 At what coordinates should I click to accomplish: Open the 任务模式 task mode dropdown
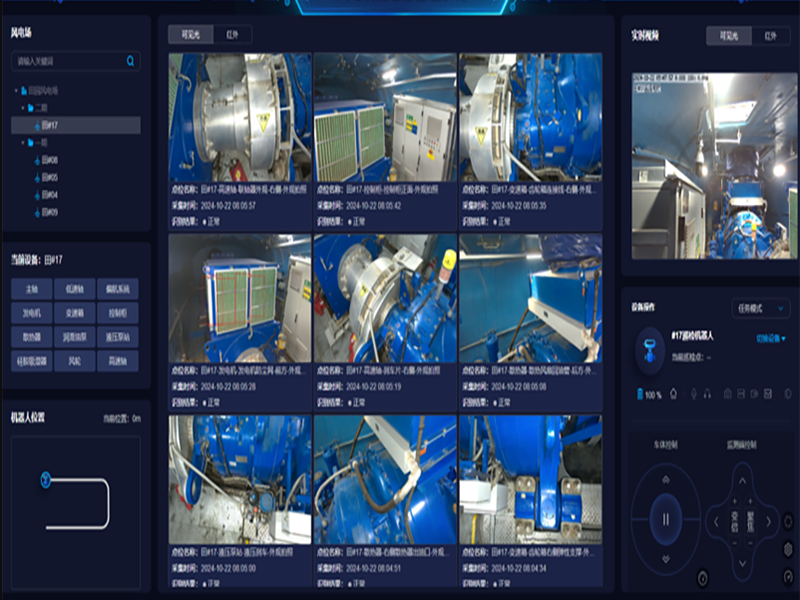(760, 308)
